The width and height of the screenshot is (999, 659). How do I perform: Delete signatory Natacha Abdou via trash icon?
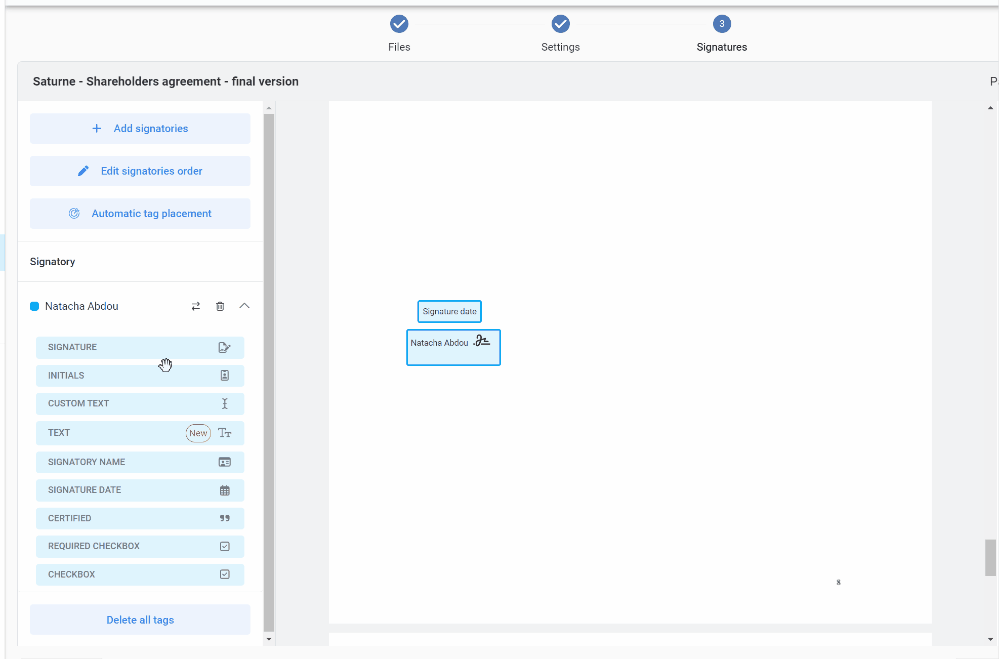click(x=220, y=306)
